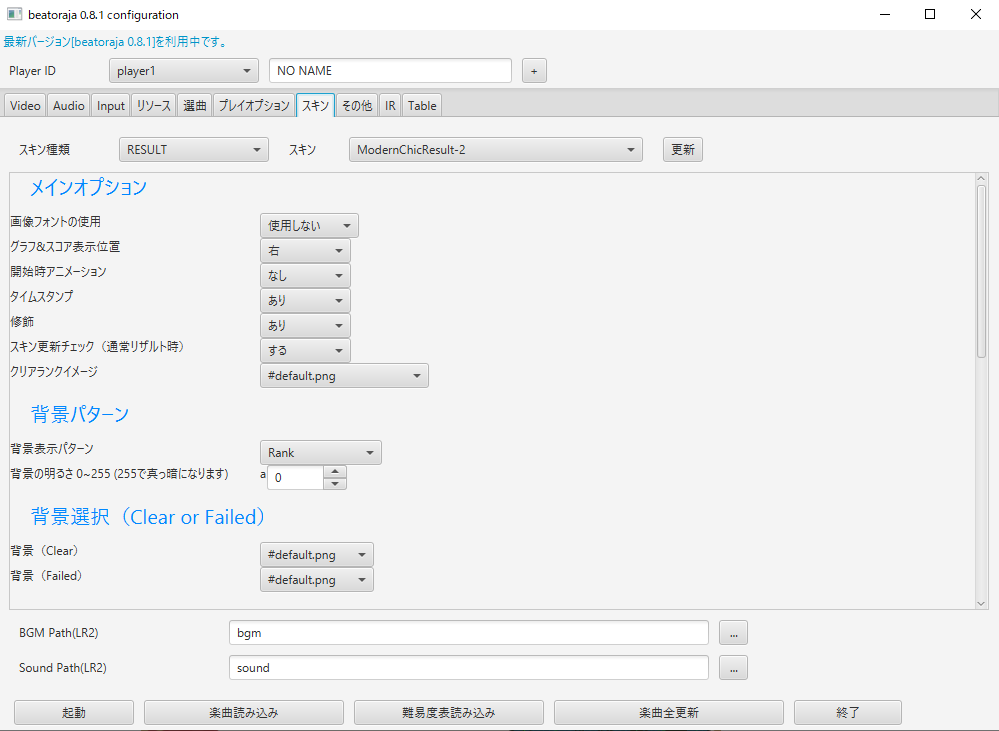Expand the スキン種類 RESULT dropdown
The image size is (999, 731).
point(193,150)
